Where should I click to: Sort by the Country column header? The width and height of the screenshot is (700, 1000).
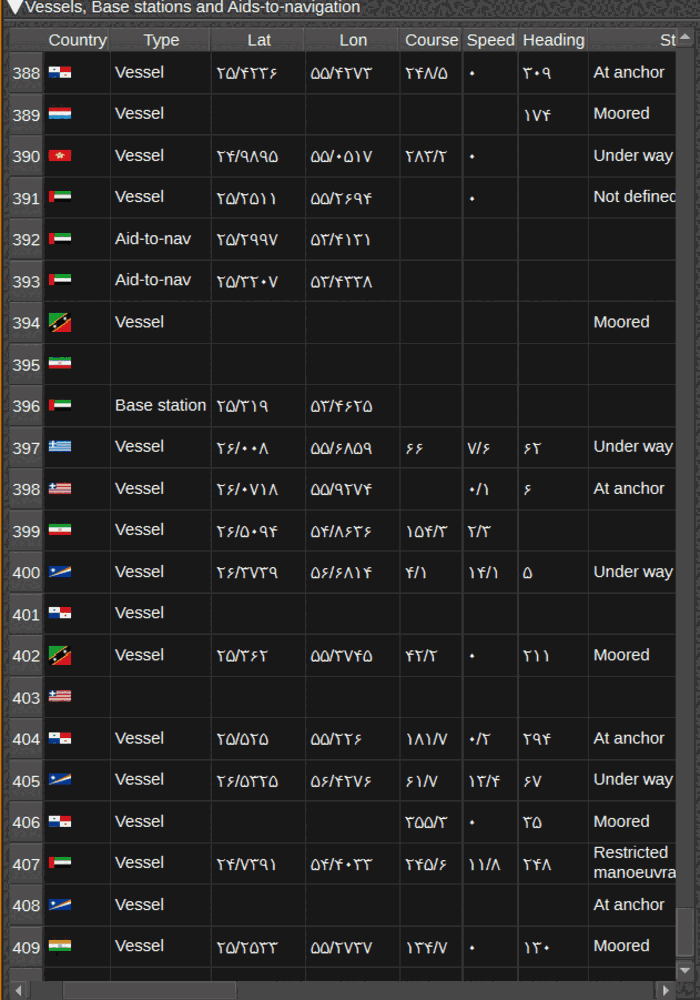pyautogui.click(x=77, y=40)
